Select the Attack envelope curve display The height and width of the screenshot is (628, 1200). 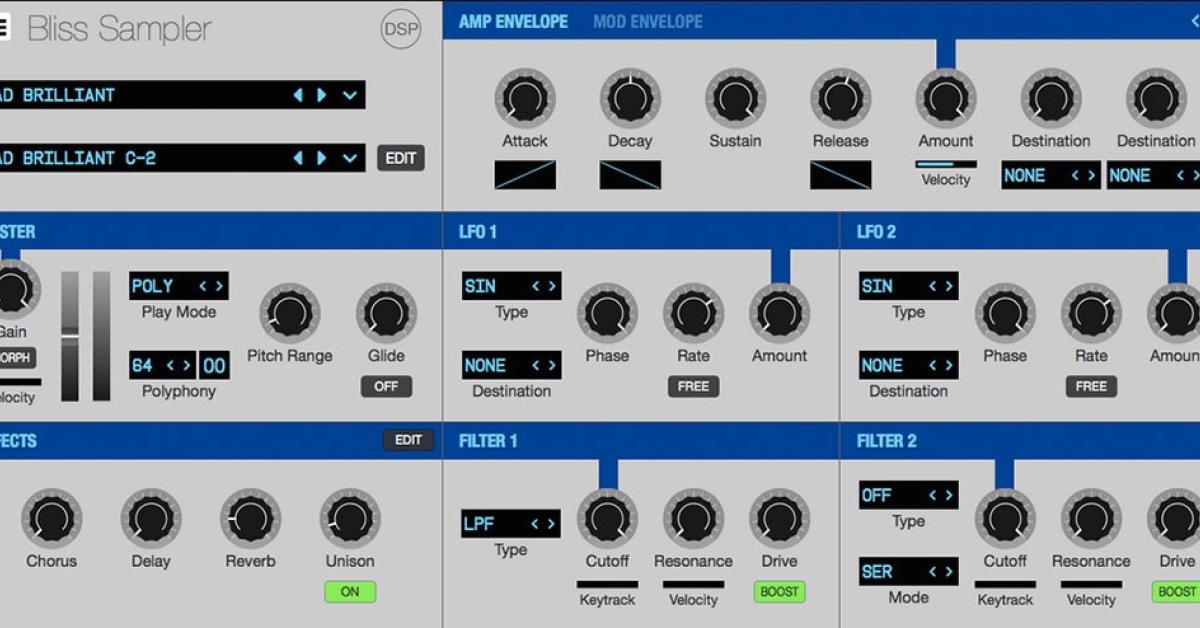point(524,175)
